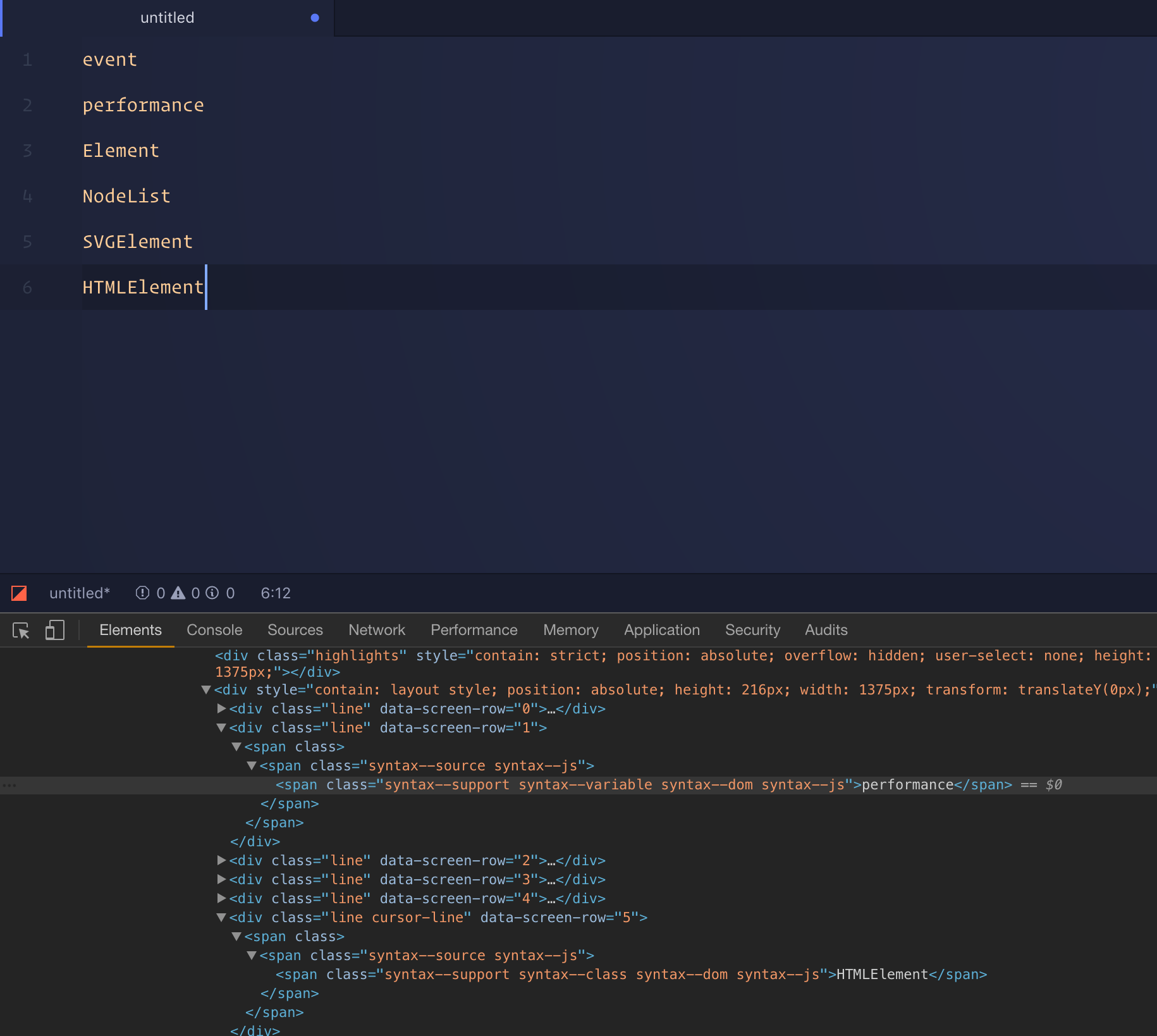
Task: Expand the data-screen-row="3" line div
Action: click(221, 879)
